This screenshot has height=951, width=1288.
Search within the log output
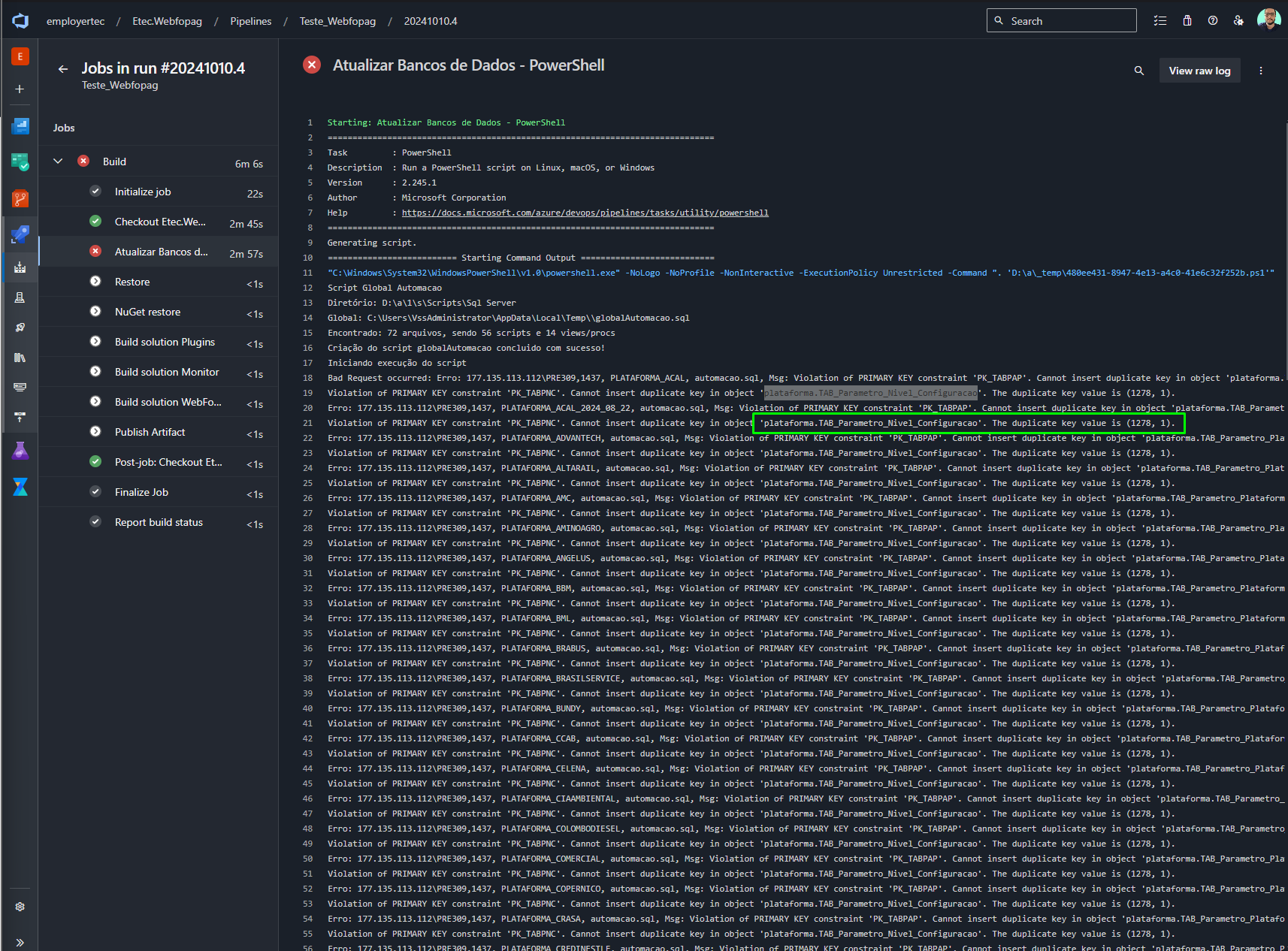point(1139,71)
